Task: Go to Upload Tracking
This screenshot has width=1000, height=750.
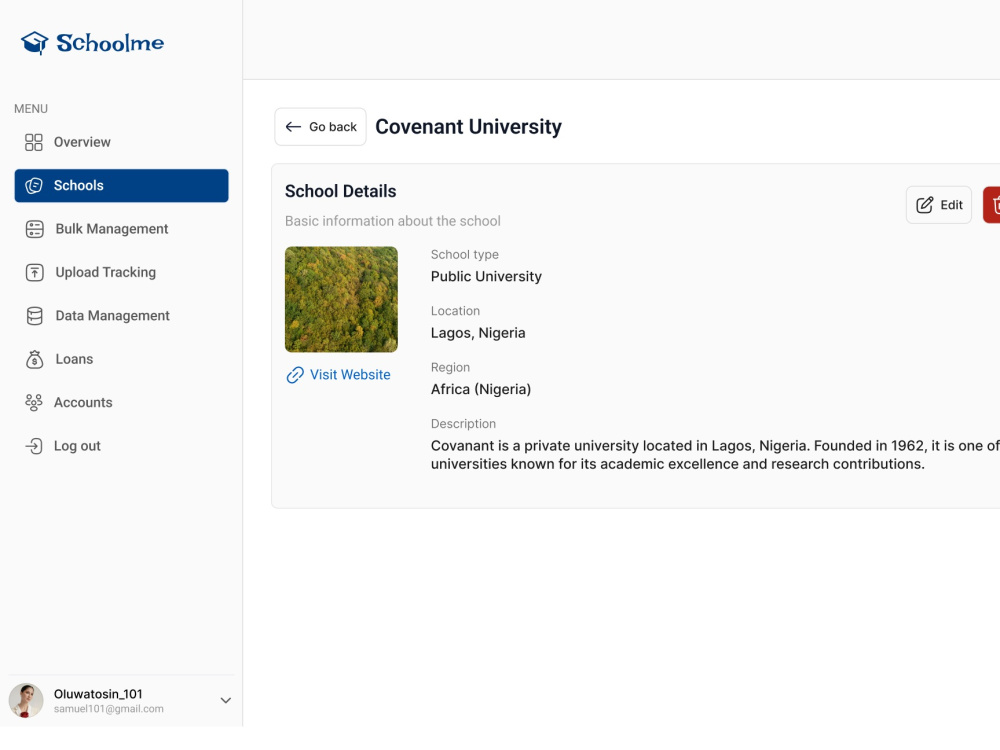Action: [x=121, y=272]
